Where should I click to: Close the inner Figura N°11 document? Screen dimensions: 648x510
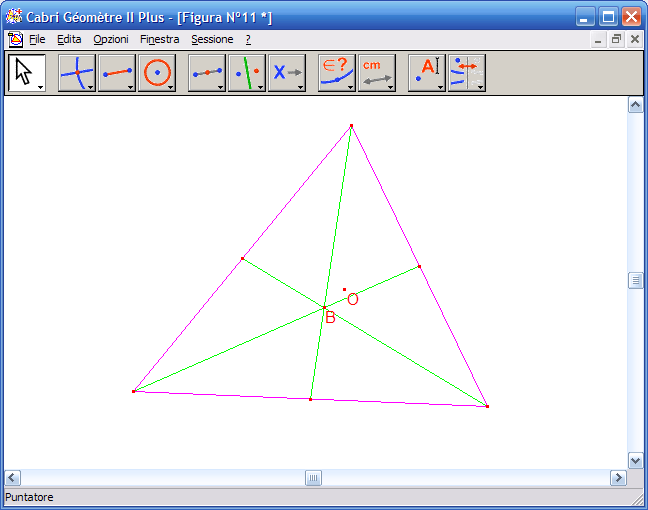635,40
